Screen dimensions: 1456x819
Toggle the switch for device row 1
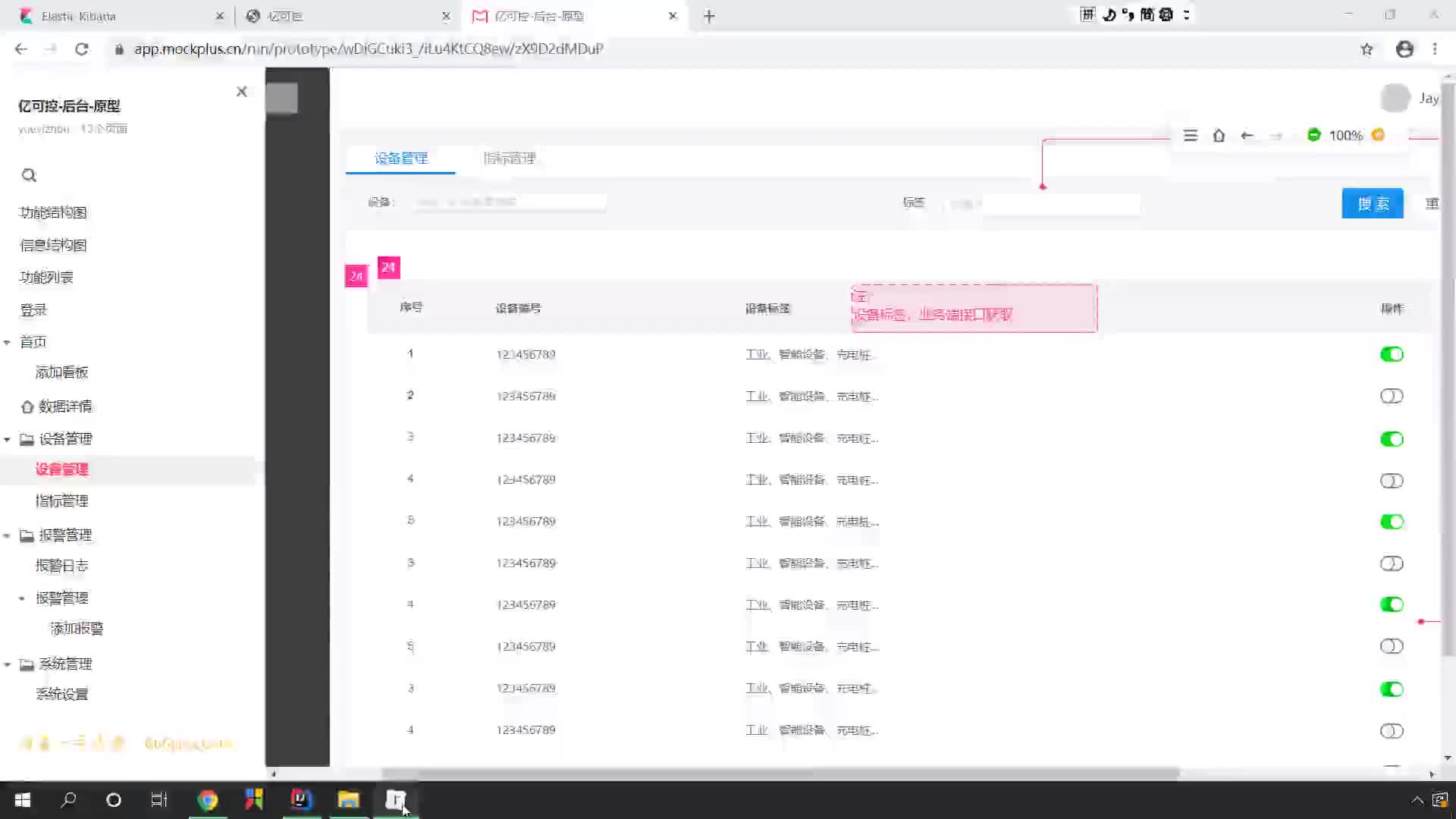tap(1392, 354)
